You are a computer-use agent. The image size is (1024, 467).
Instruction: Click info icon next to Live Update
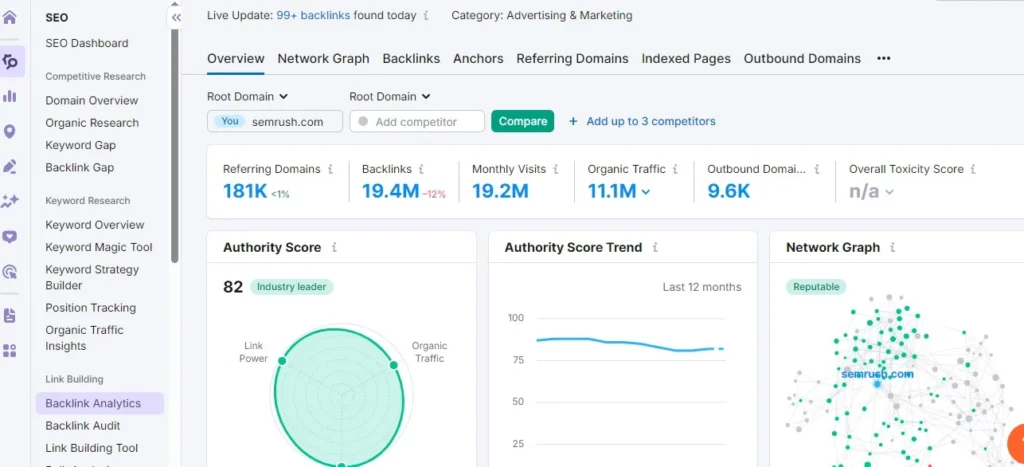pos(426,15)
